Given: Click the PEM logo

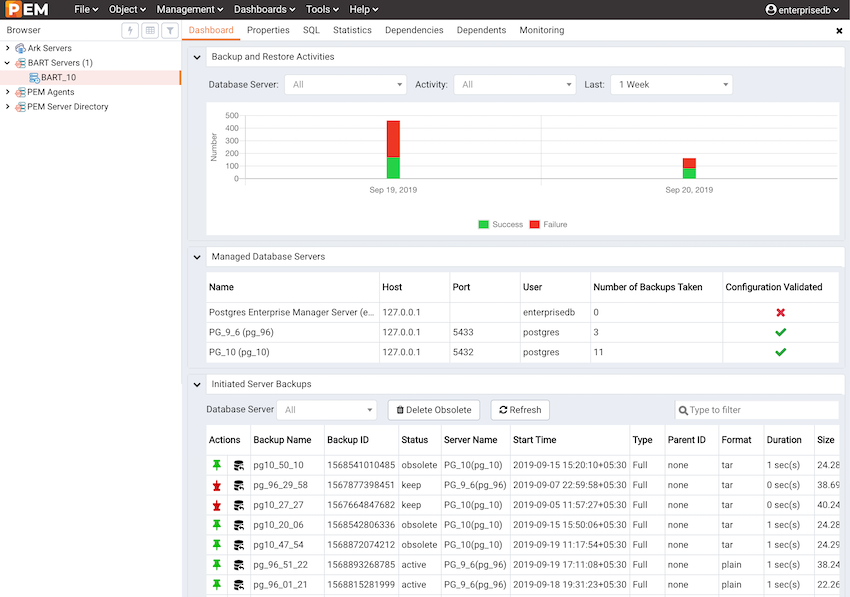Looking at the screenshot, I should pyautogui.click(x=27, y=9).
